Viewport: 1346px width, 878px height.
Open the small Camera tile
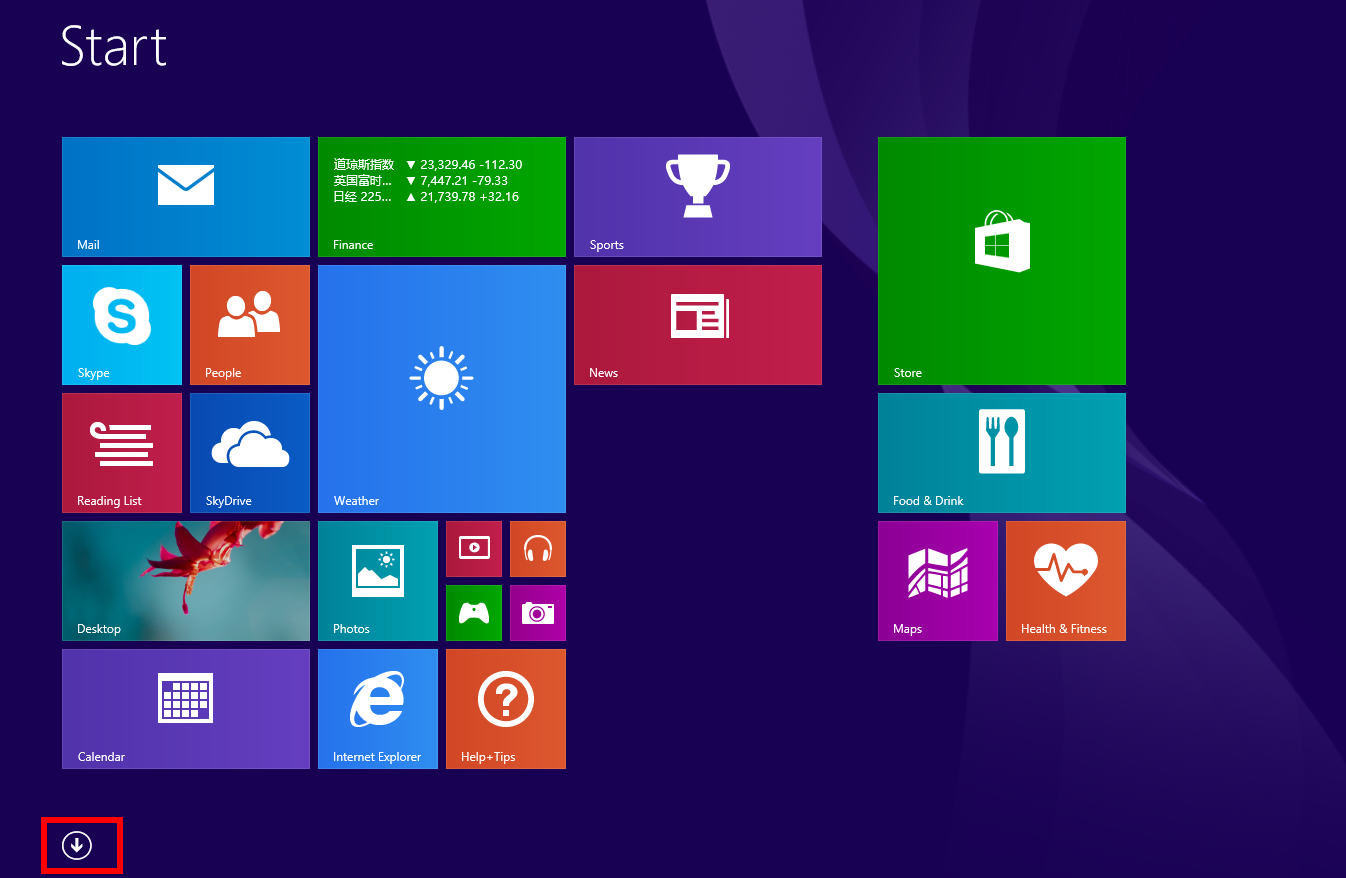(x=538, y=613)
